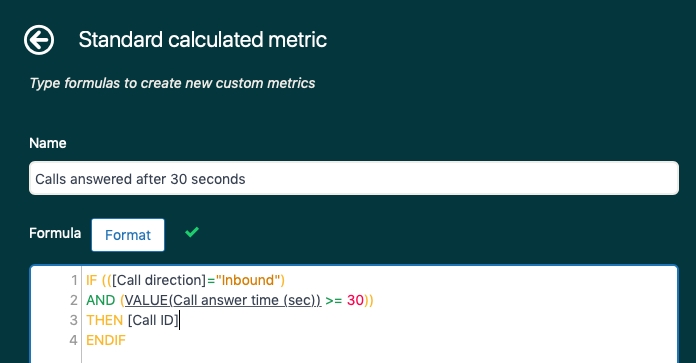Click the Format button

[128, 235]
